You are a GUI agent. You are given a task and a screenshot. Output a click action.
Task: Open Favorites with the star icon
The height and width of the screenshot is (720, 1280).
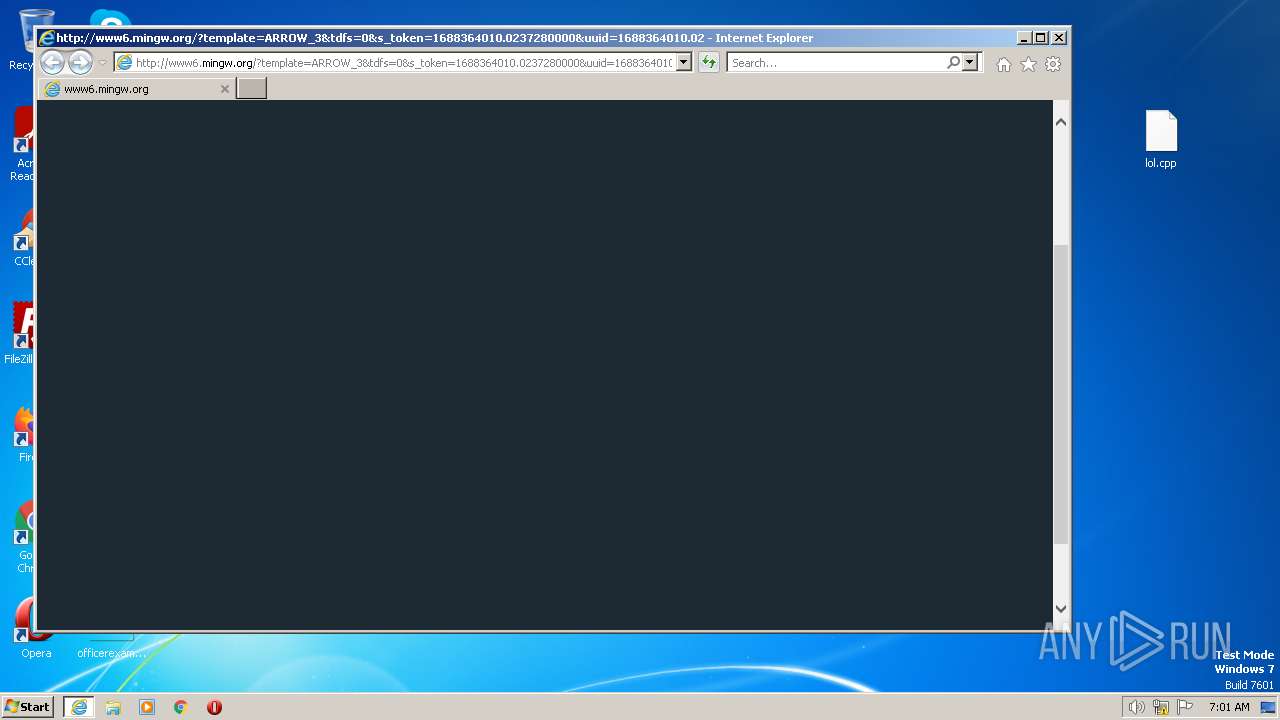click(1028, 64)
